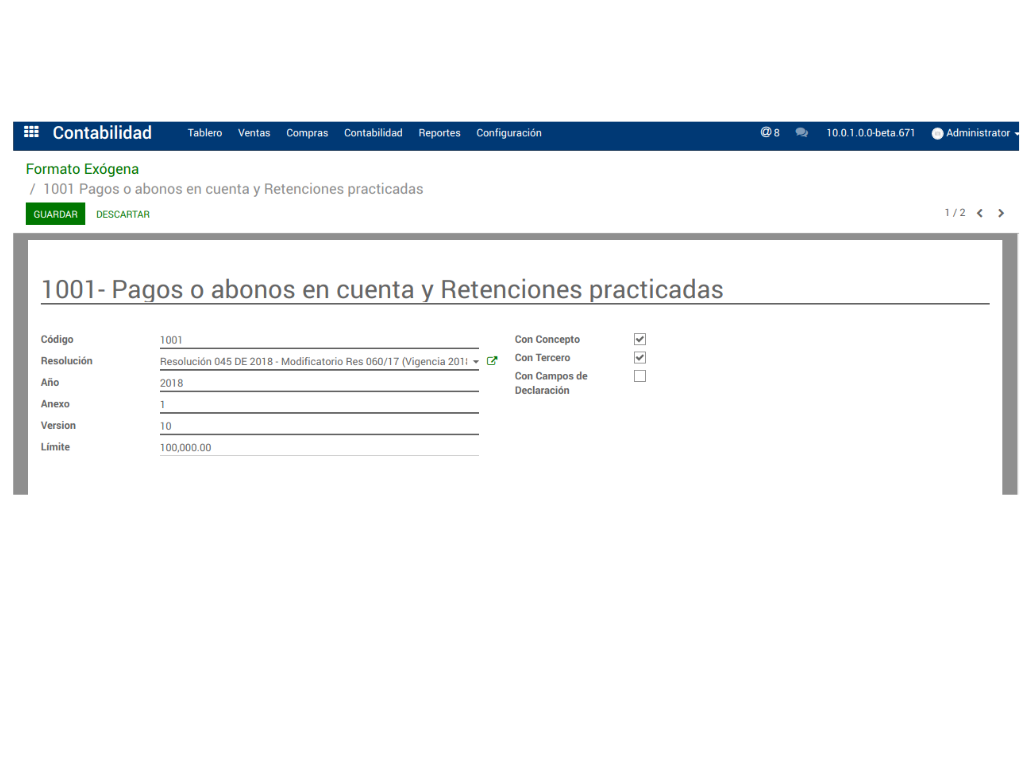The image size is (1023, 767).
Task: Expand the Resolución dropdown arrow
Action: 476,361
